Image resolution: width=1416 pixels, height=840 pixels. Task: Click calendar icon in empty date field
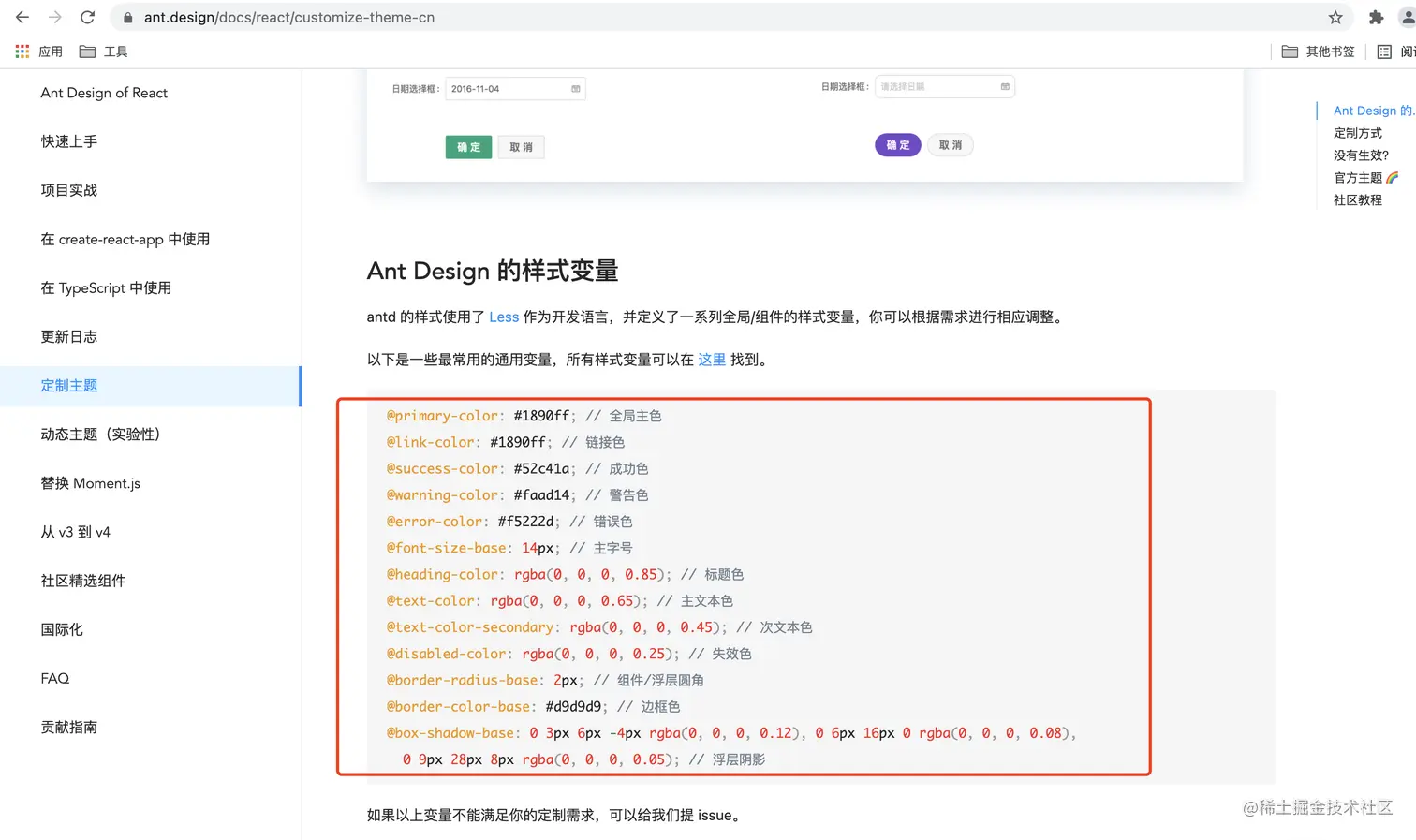(1005, 87)
